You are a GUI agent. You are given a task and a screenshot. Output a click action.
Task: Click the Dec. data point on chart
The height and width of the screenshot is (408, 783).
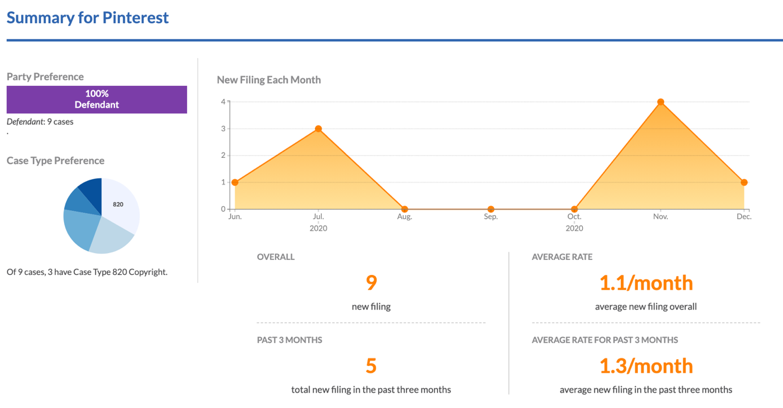tap(744, 183)
